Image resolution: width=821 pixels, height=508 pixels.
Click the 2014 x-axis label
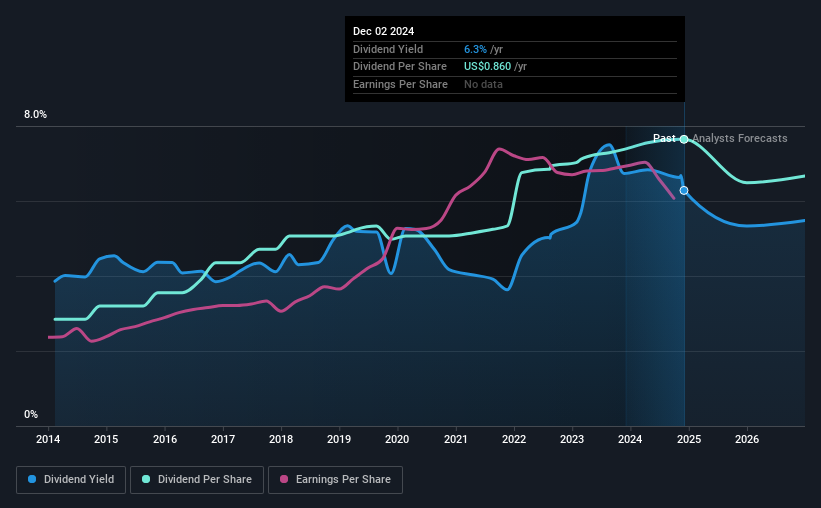[x=48, y=439]
